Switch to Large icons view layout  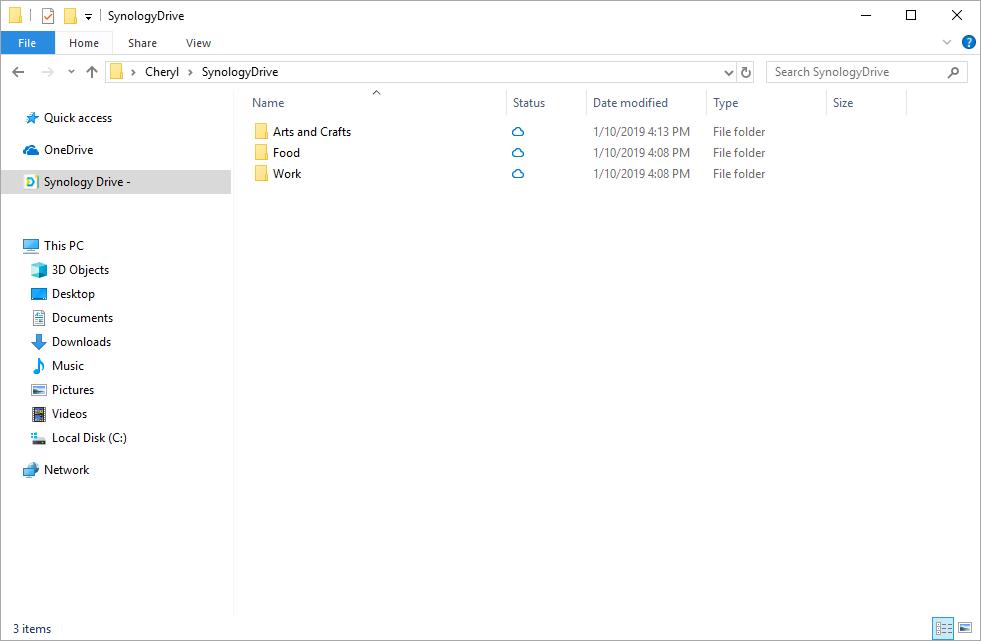pos(965,628)
